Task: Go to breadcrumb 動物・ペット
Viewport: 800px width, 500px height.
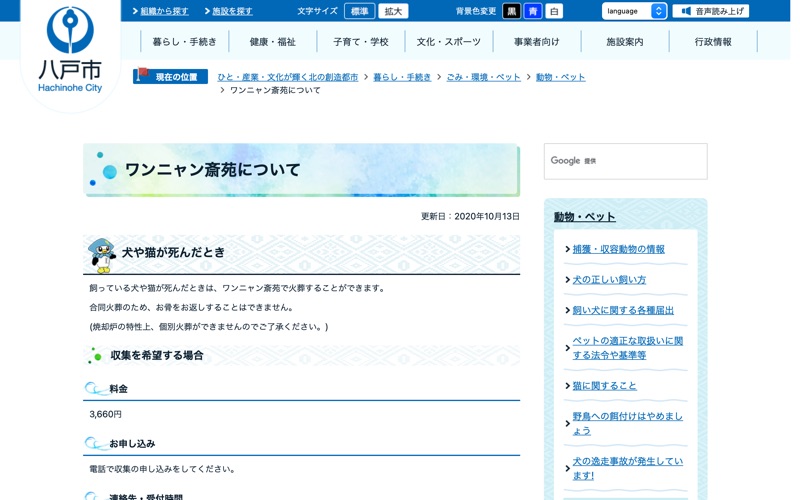Action: (x=560, y=77)
